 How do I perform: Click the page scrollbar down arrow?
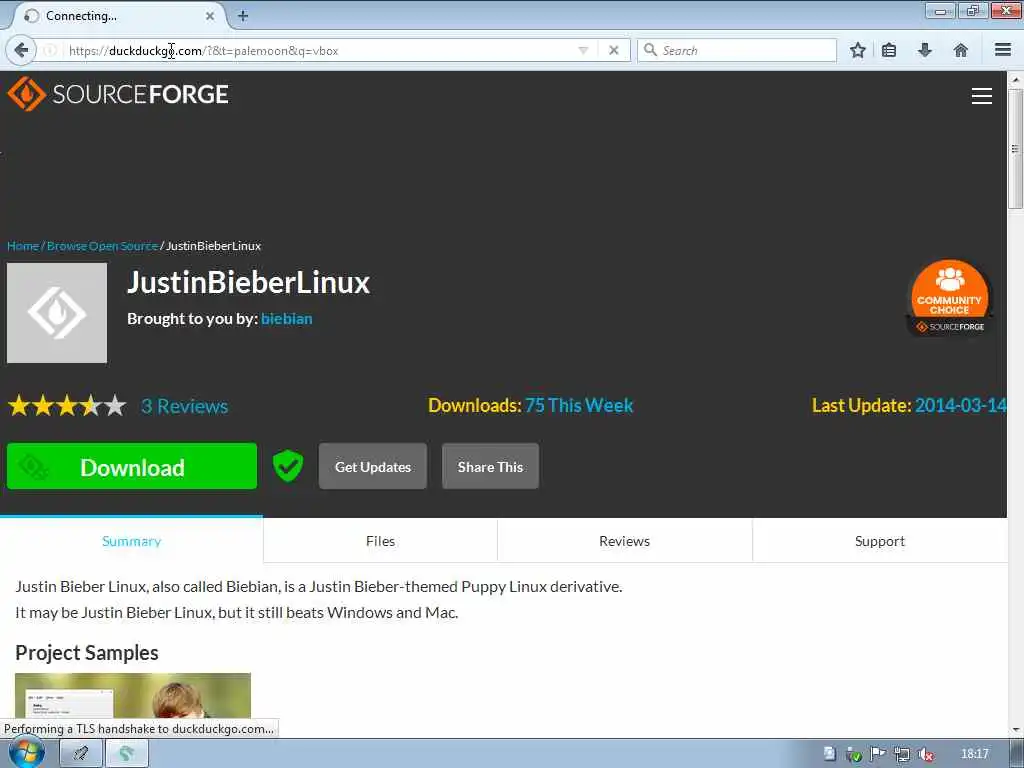1016,729
